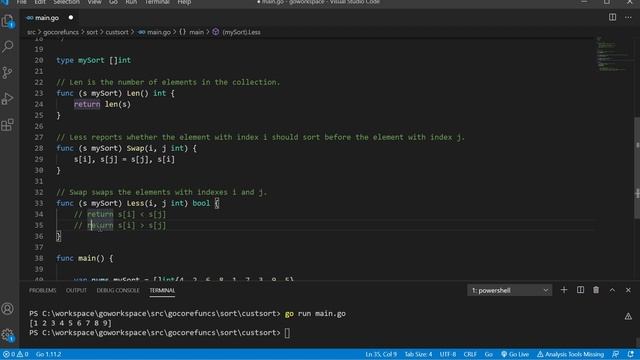This screenshot has width=640, height=360.
Task: Click Go Live in status bar
Action: (x=515, y=354)
